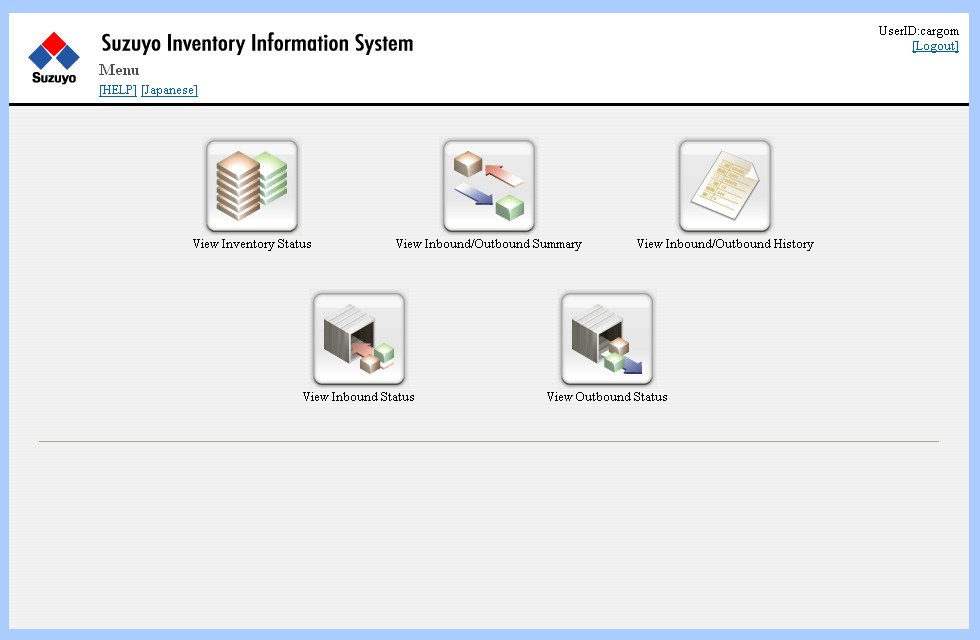Select the View Outbound Status warehouse icon
Image resolution: width=980 pixels, height=640 pixels.
pos(607,339)
